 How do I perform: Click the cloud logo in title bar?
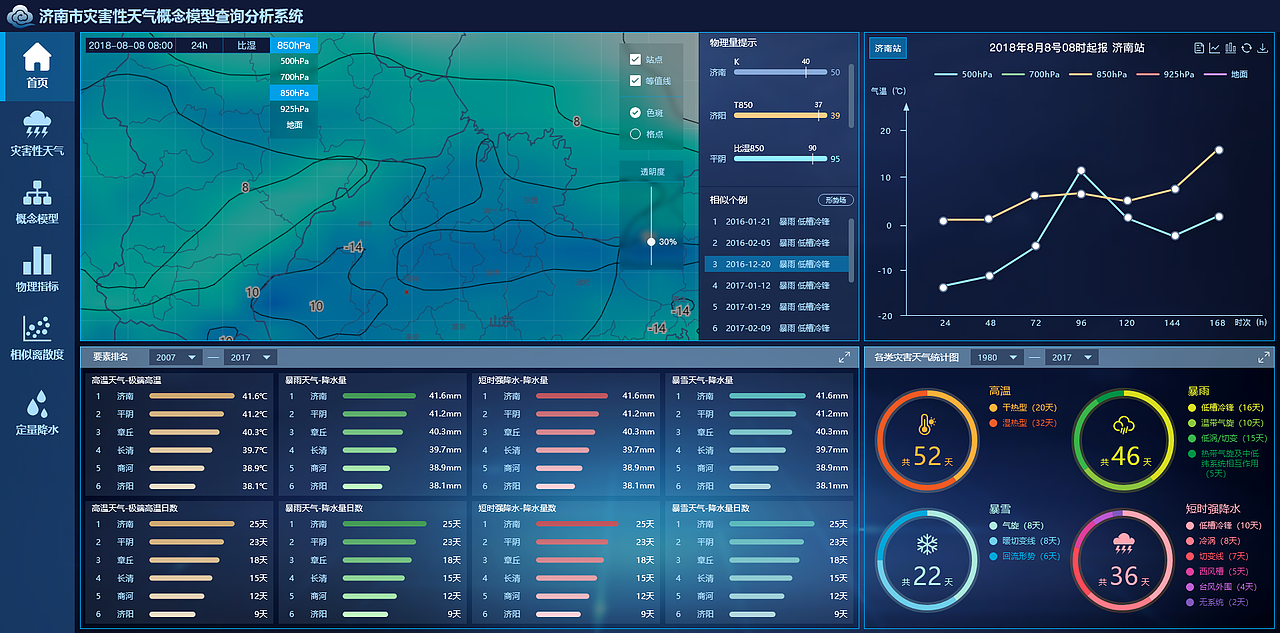point(19,16)
